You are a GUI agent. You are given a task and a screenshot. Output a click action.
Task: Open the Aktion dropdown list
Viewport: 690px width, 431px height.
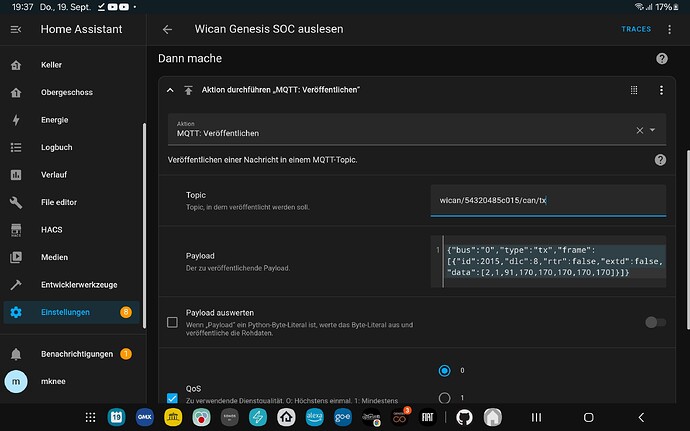pos(653,130)
